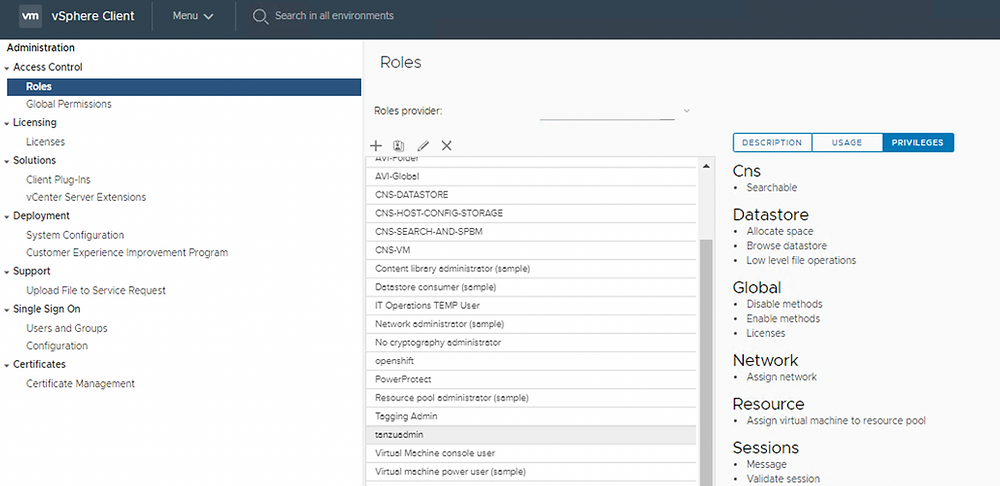
Task: Select the CNS-DATASTORE role
Action: (x=531, y=195)
